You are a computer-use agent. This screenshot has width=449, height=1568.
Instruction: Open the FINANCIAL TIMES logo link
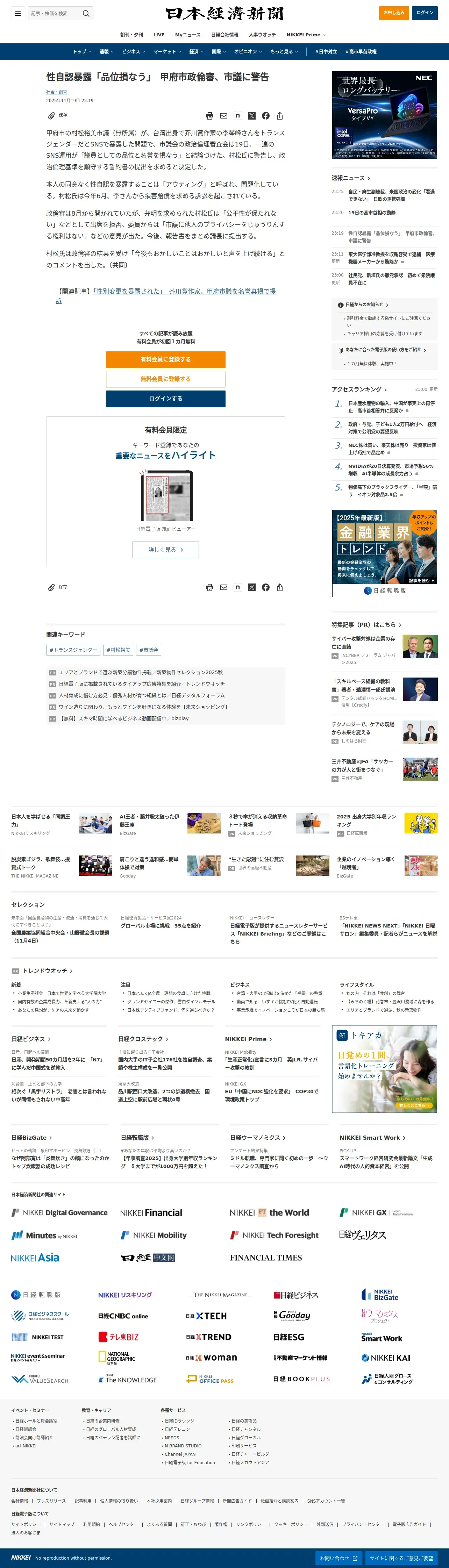pos(266,1258)
